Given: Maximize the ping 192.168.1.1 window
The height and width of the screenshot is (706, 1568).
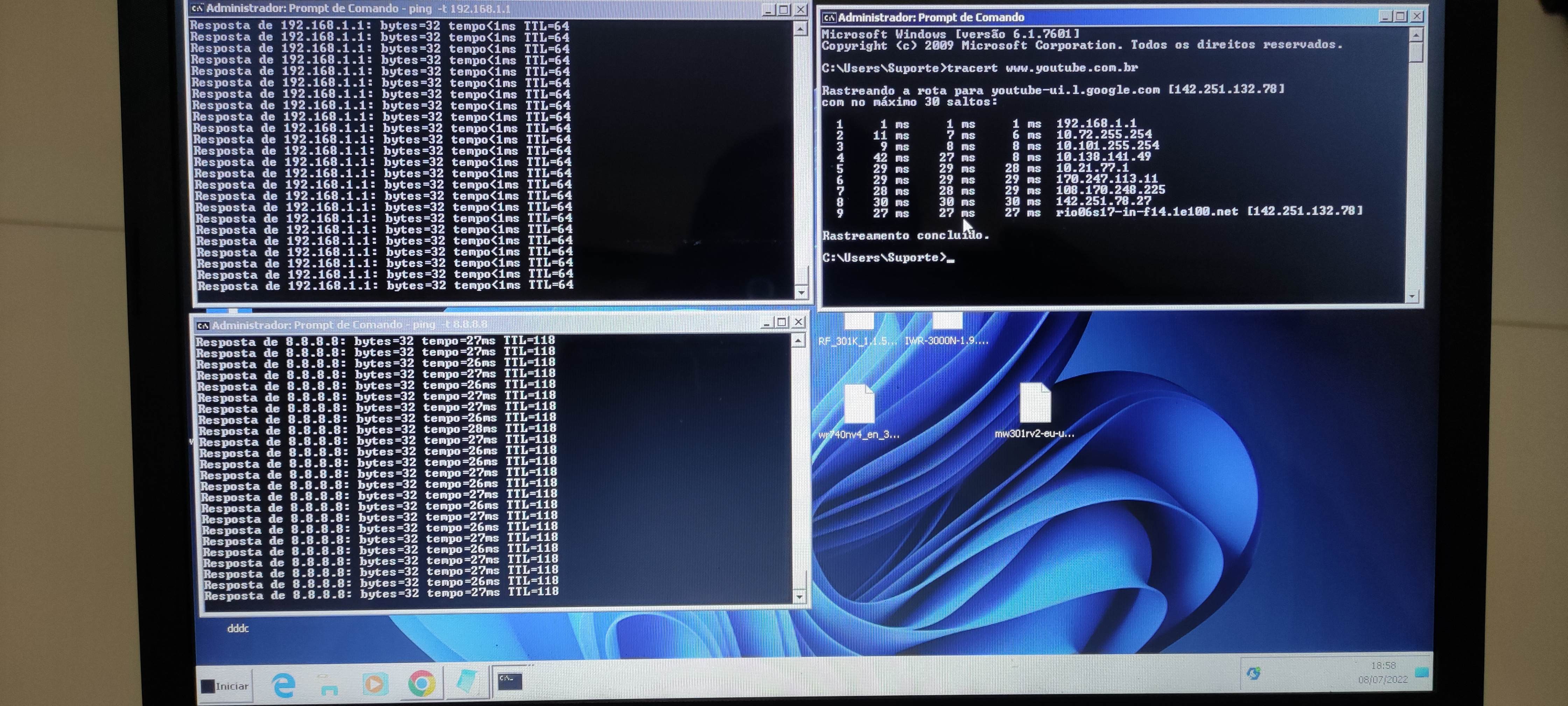Looking at the screenshot, I should click(x=784, y=10).
